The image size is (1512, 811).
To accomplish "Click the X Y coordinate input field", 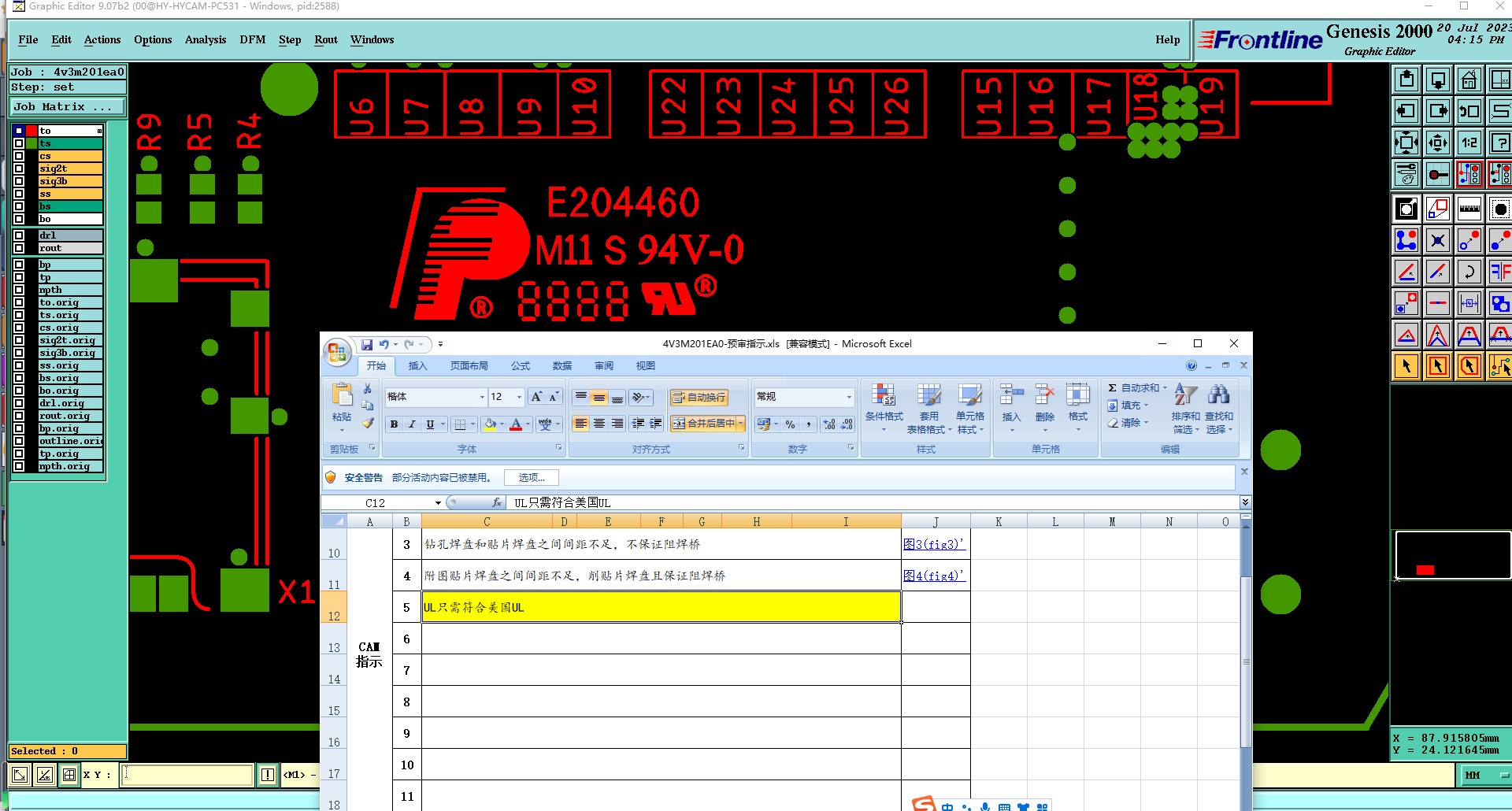I will click(x=187, y=775).
